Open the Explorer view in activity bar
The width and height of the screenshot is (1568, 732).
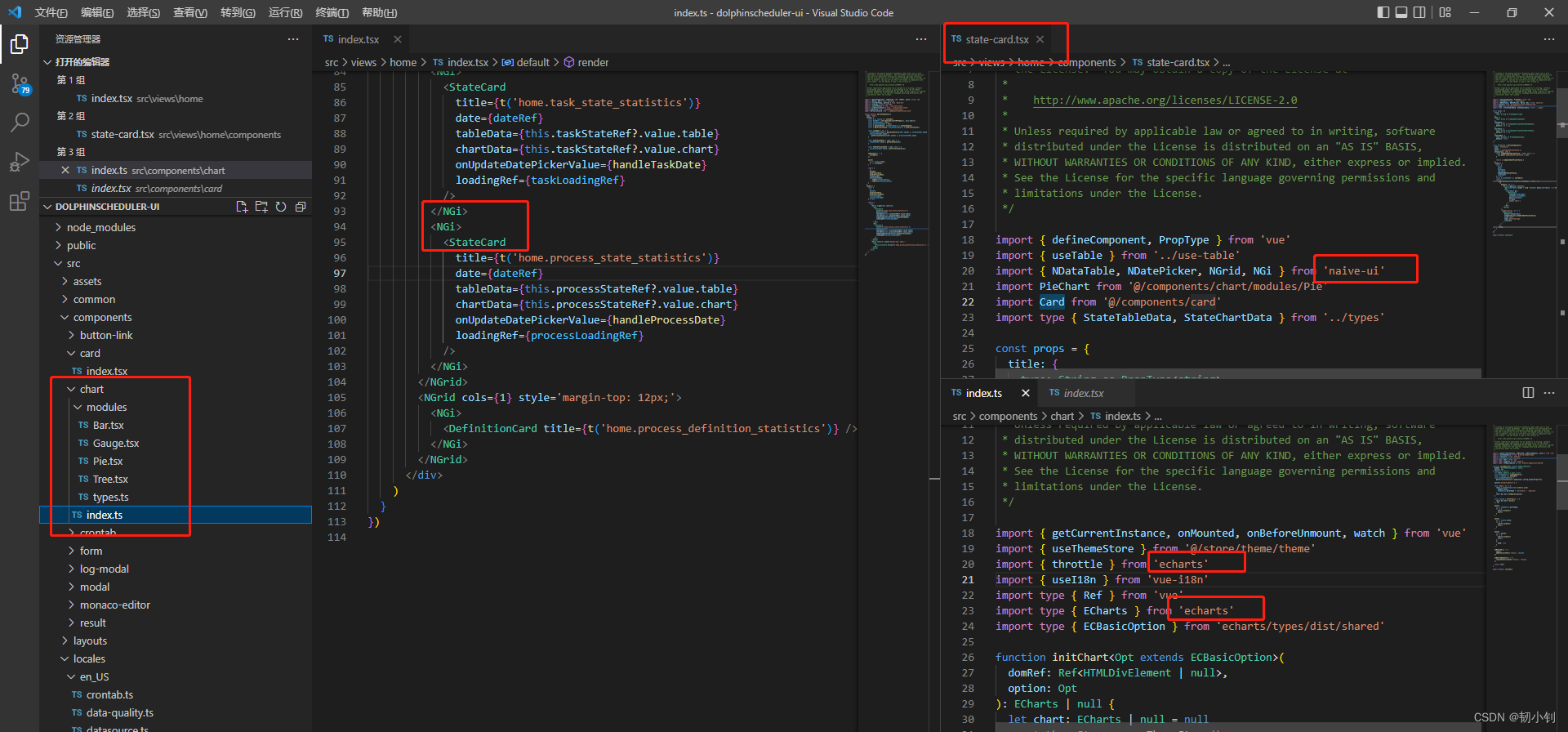pyautogui.click(x=20, y=43)
